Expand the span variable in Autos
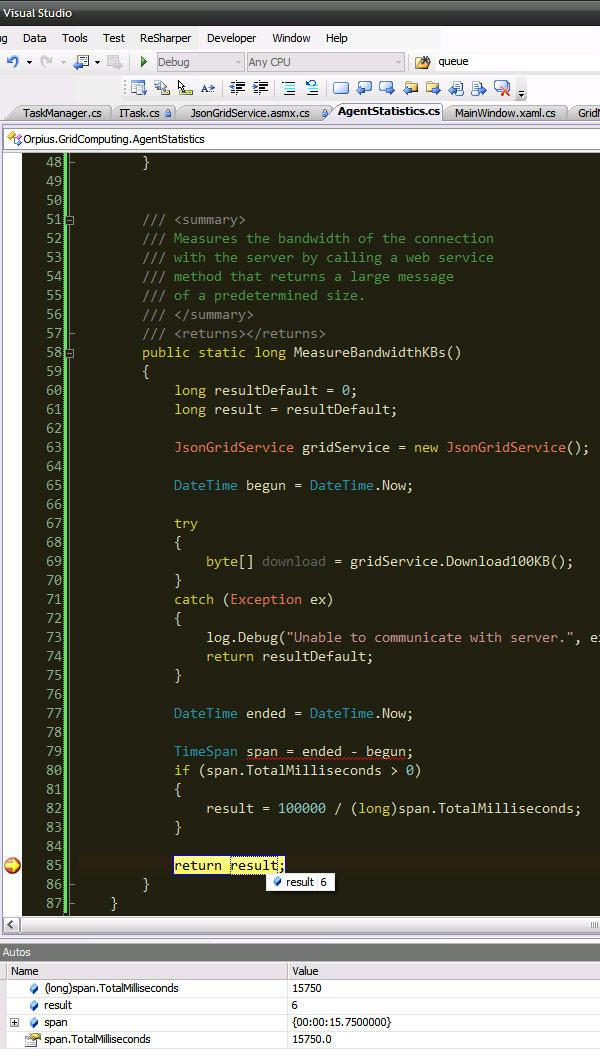Viewport: 600px width, 1057px height. click(14, 1023)
